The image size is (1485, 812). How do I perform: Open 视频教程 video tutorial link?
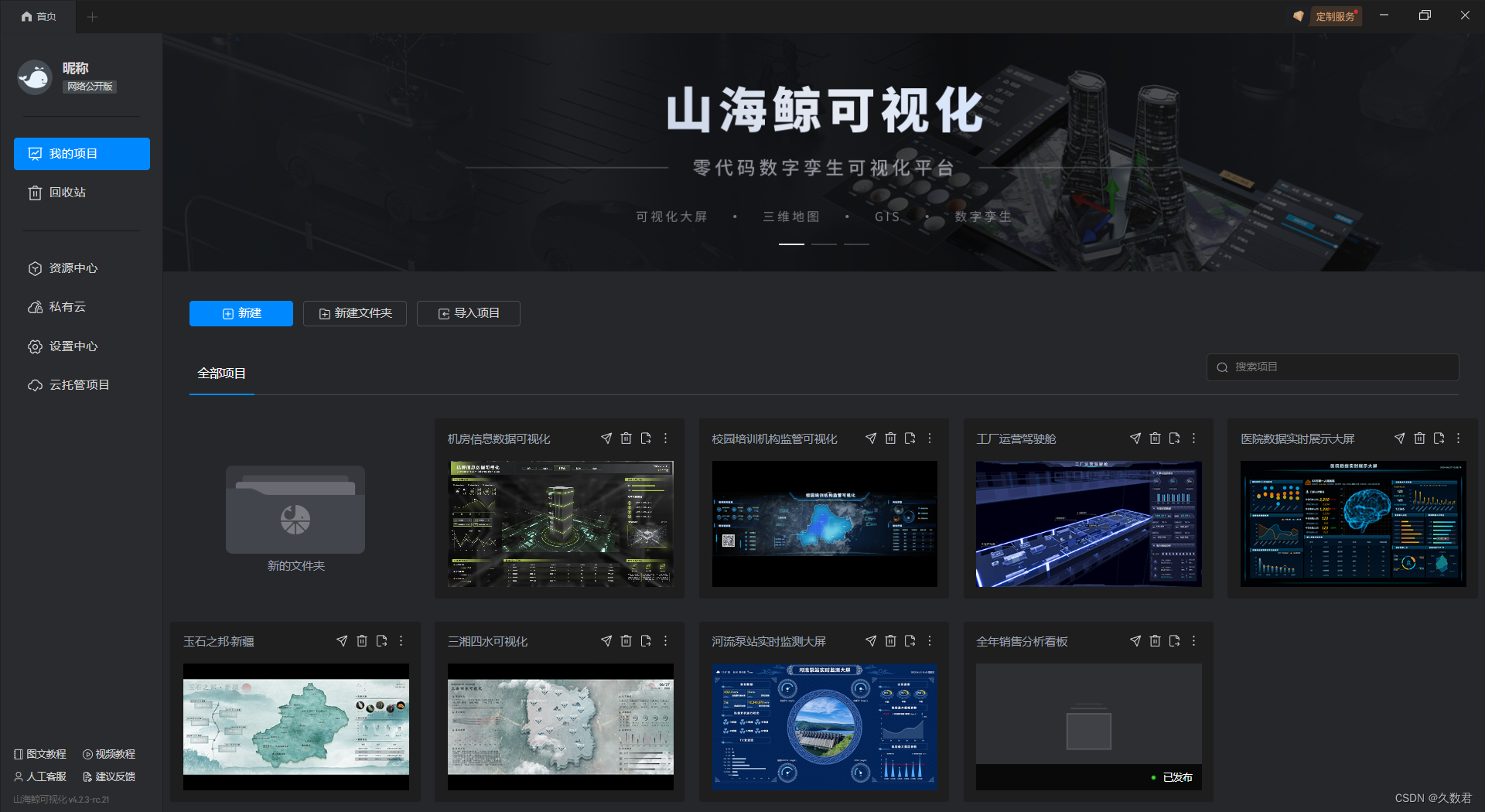coord(109,754)
